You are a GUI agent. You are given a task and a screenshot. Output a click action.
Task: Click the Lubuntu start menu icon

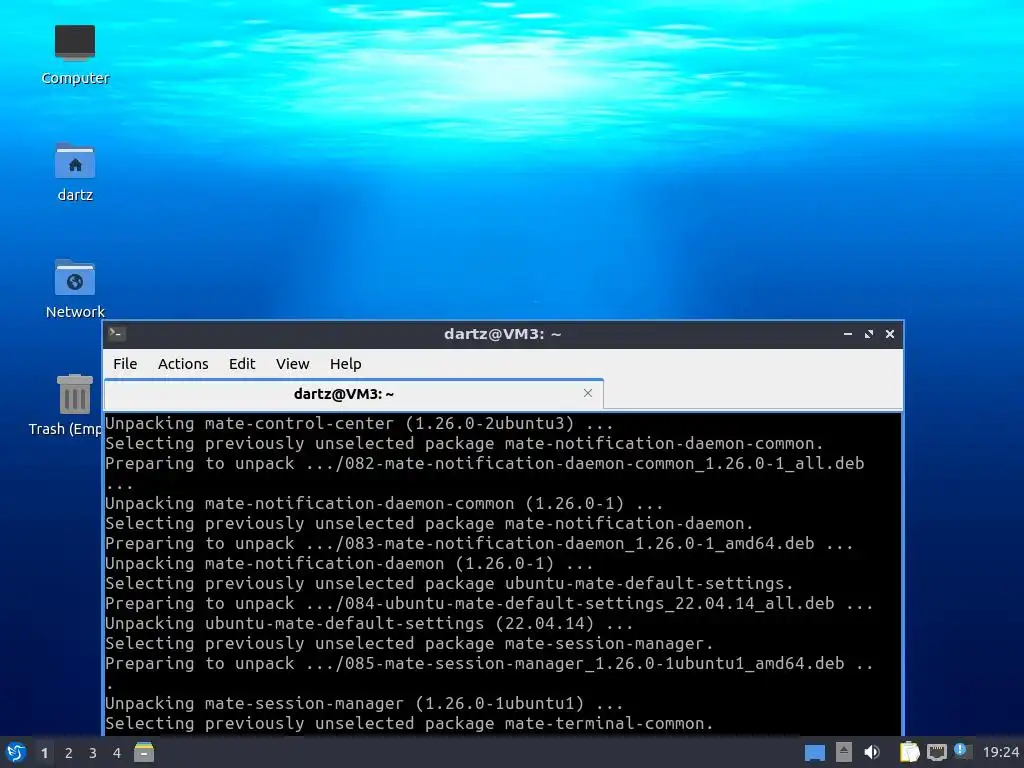tap(16, 752)
